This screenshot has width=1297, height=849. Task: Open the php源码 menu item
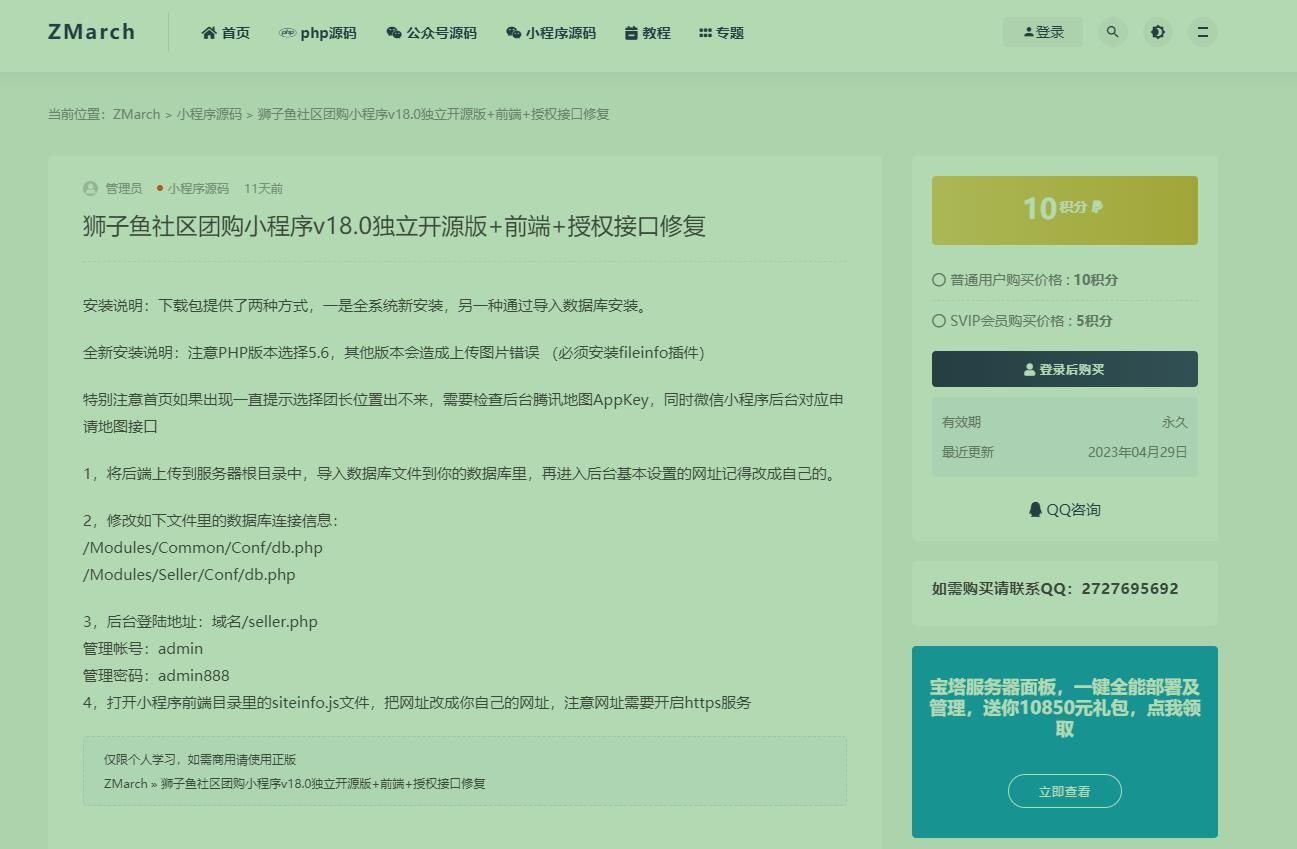click(318, 33)
